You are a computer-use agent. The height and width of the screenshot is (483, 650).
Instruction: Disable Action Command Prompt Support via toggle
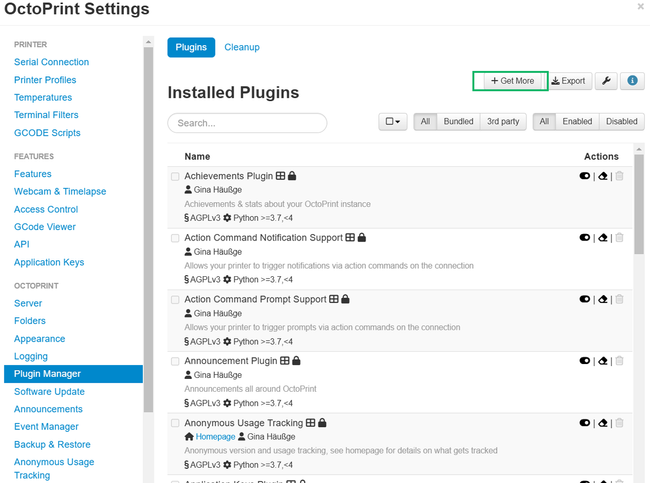coord(585,299)
